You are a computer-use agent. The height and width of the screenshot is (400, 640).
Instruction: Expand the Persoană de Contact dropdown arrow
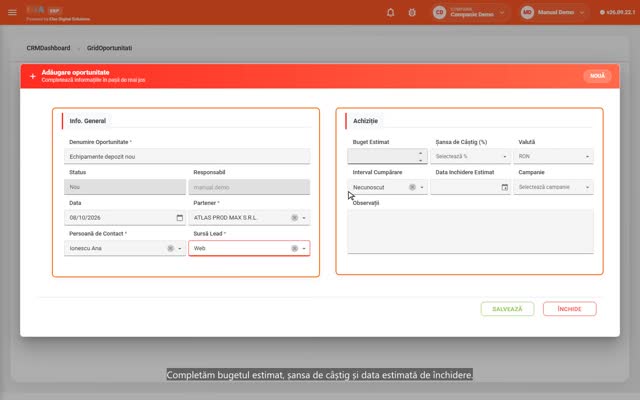(180, 249)
